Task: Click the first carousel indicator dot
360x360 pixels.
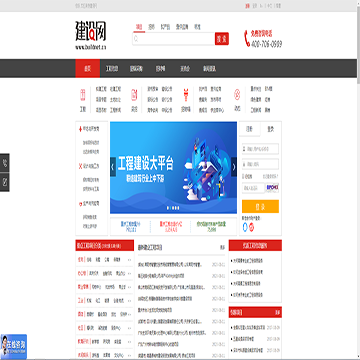Action: 168,208
